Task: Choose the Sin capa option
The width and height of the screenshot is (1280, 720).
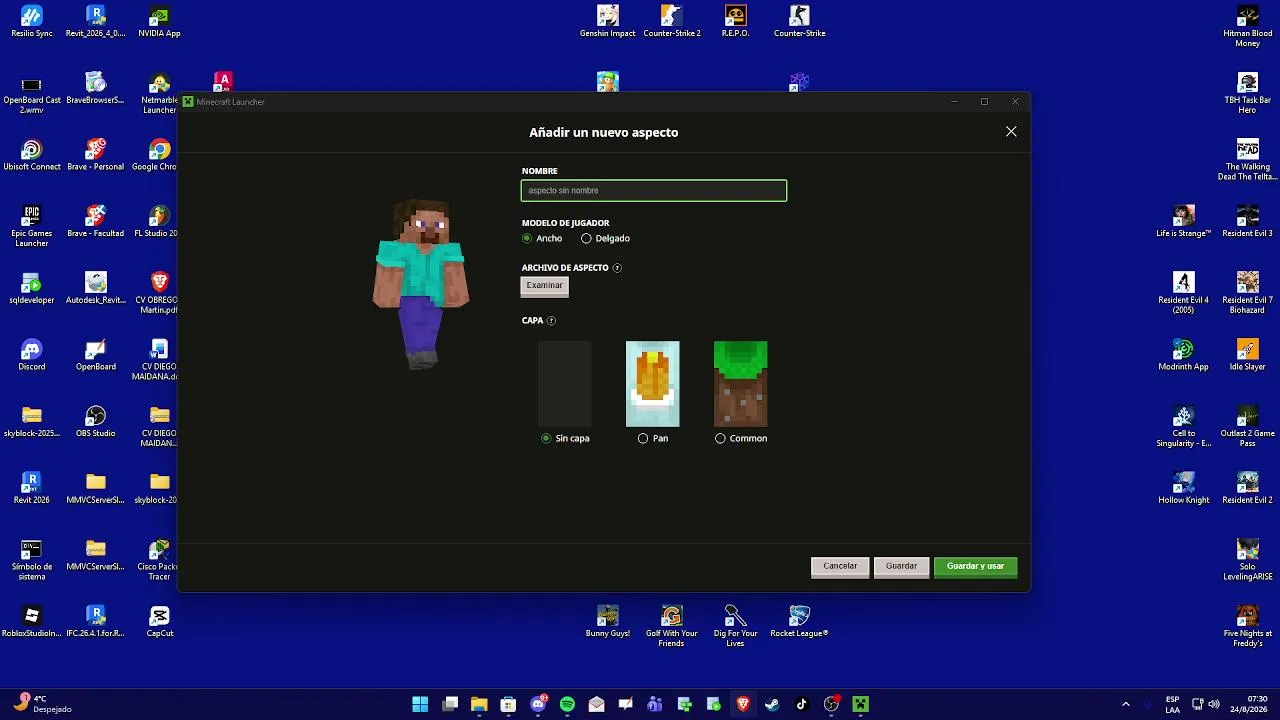Action: pos(546,438)
